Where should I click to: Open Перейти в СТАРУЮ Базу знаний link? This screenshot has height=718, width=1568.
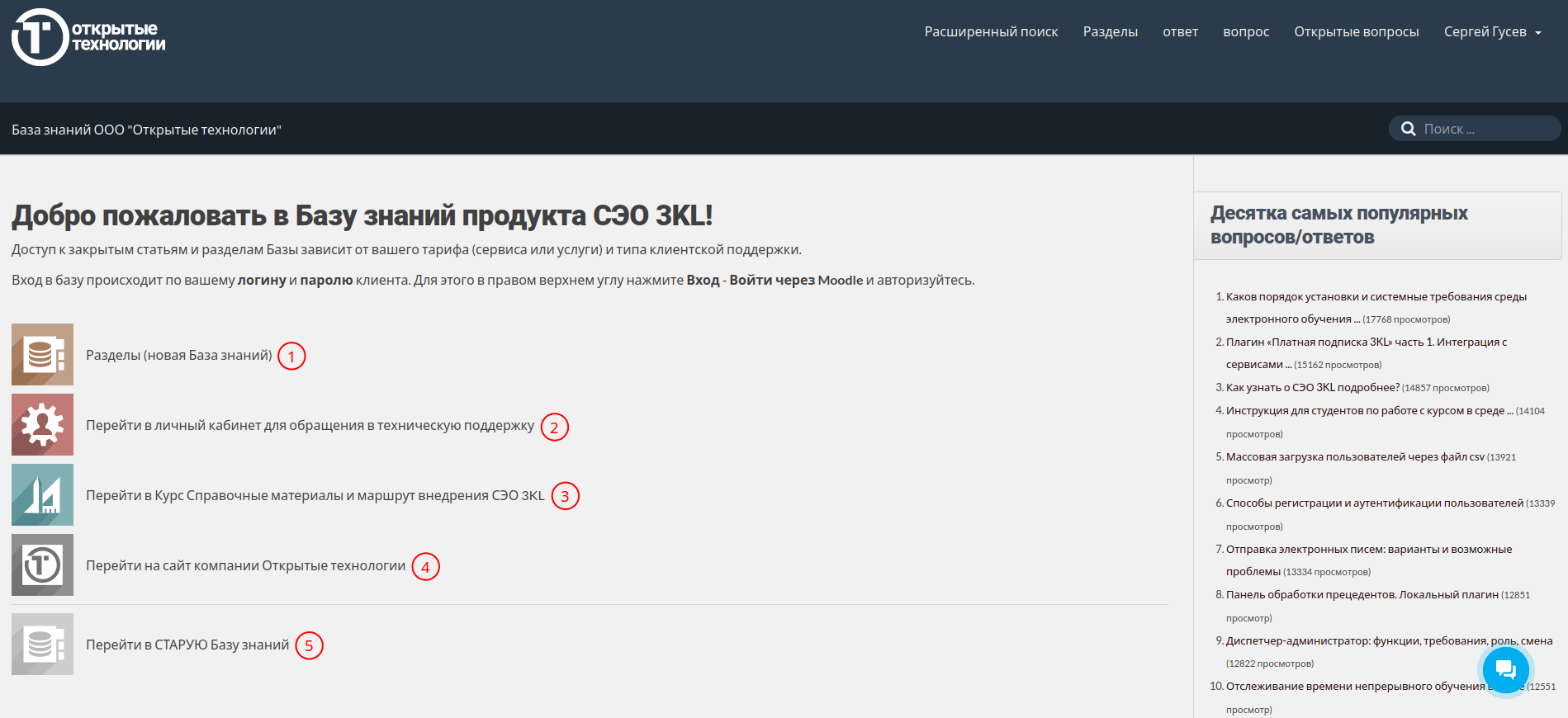click(x=187, y=645)
